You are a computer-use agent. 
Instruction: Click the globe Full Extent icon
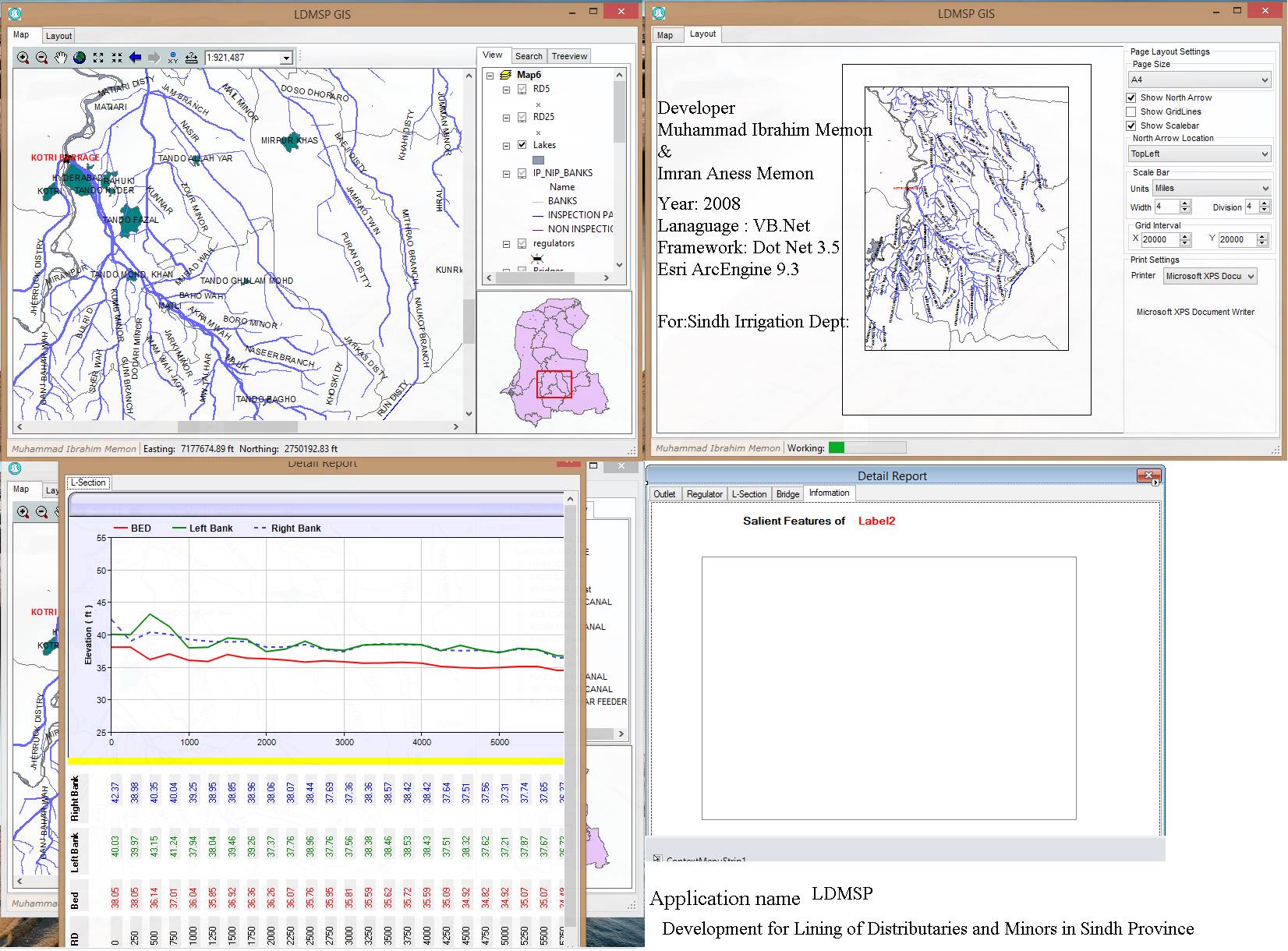tap(80, 58)
